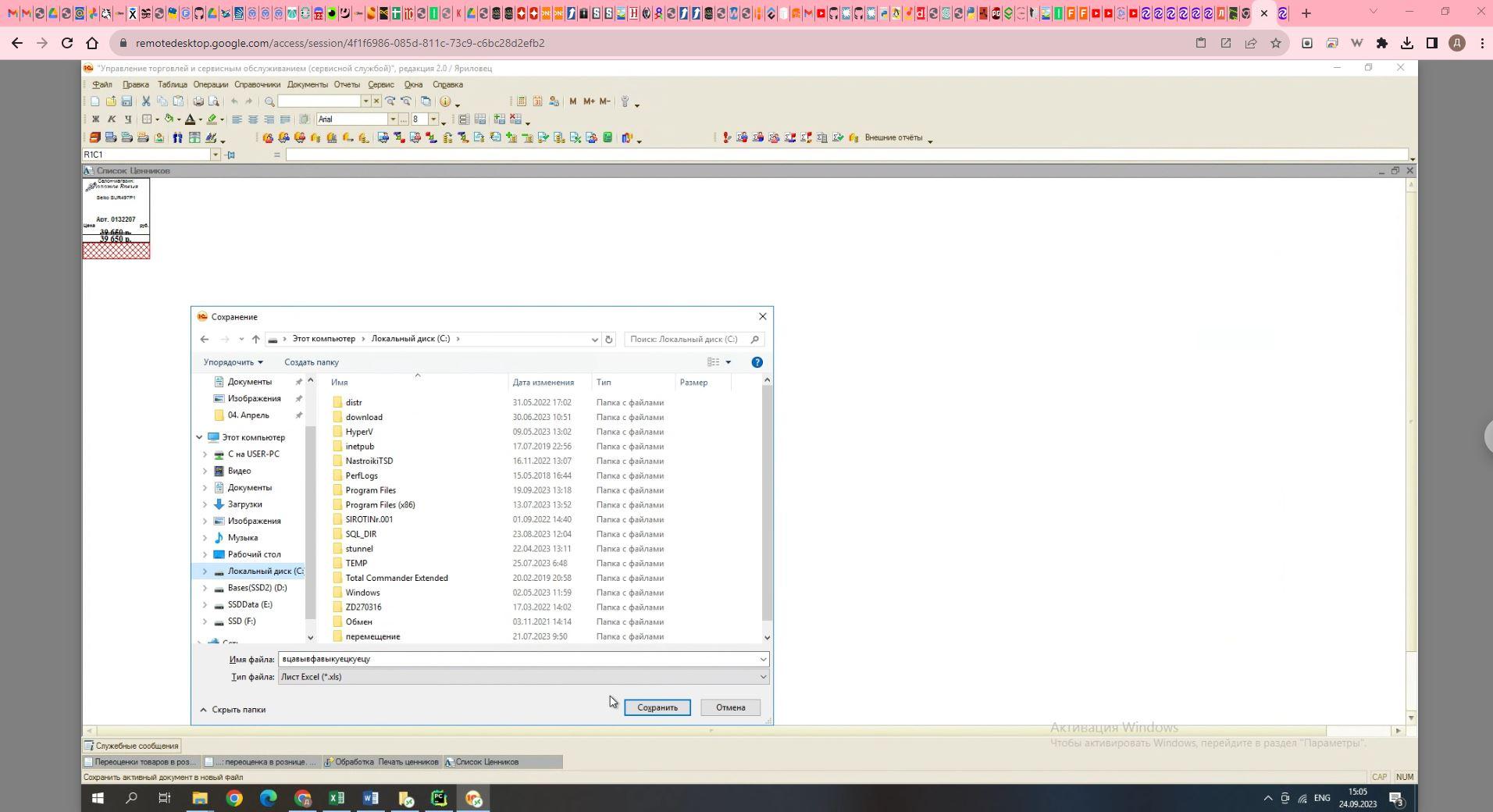
Task: Open the Таблица menu
Action: pos(172,84)
